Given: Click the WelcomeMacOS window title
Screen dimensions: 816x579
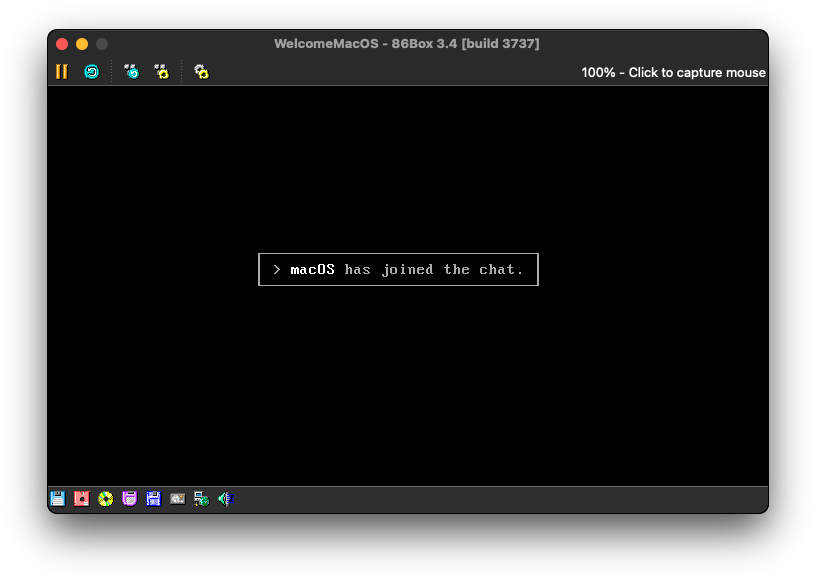Looking at the screenshot, I should (x=407, y=44).
